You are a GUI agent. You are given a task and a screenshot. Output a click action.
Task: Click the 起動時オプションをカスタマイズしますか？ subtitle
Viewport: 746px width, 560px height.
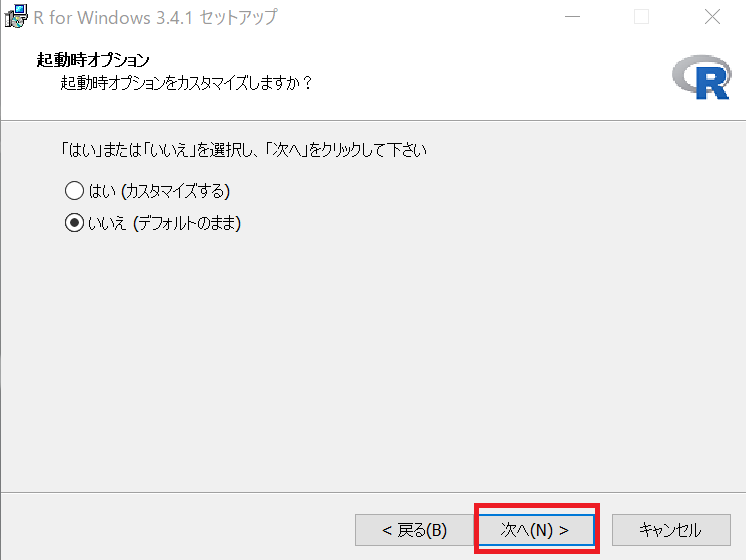click(186, 83)
